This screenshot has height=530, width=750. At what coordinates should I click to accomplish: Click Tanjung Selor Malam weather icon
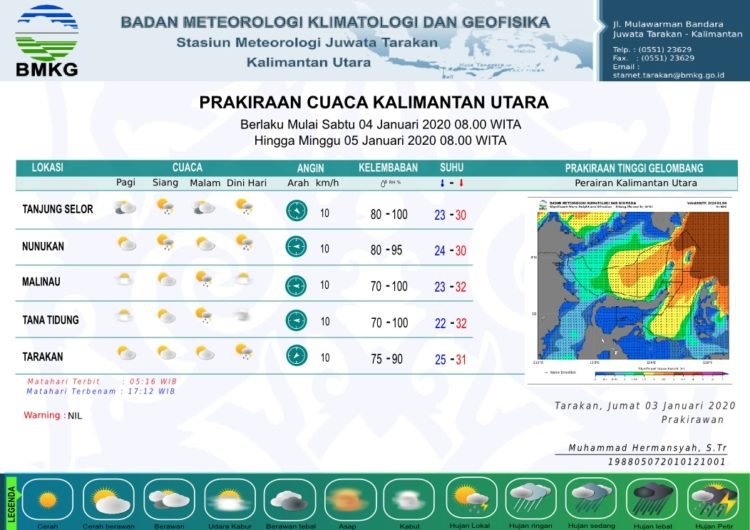[x=204, y=208]
